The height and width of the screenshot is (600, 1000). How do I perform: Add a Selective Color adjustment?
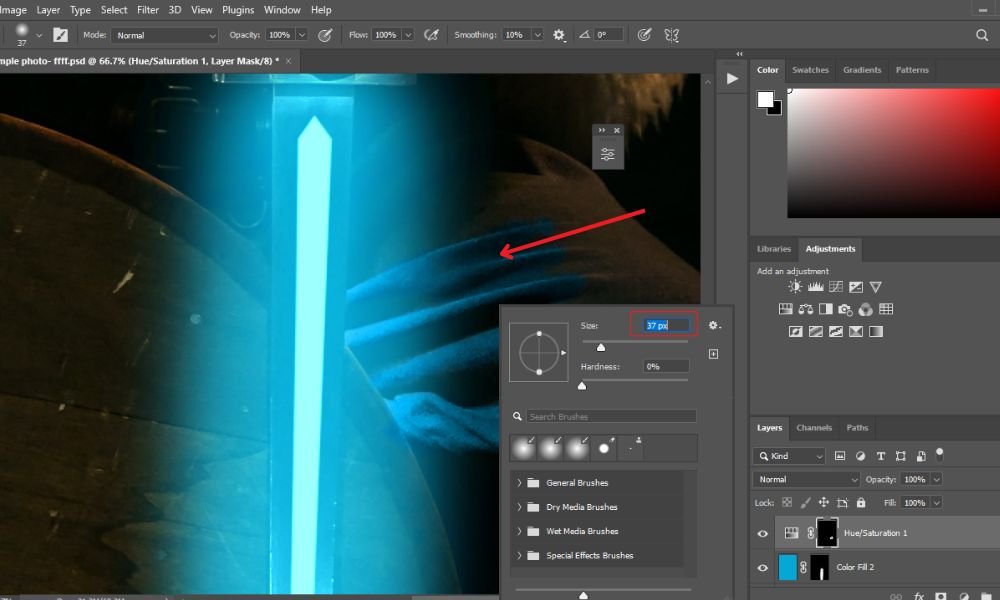(856, 332)
